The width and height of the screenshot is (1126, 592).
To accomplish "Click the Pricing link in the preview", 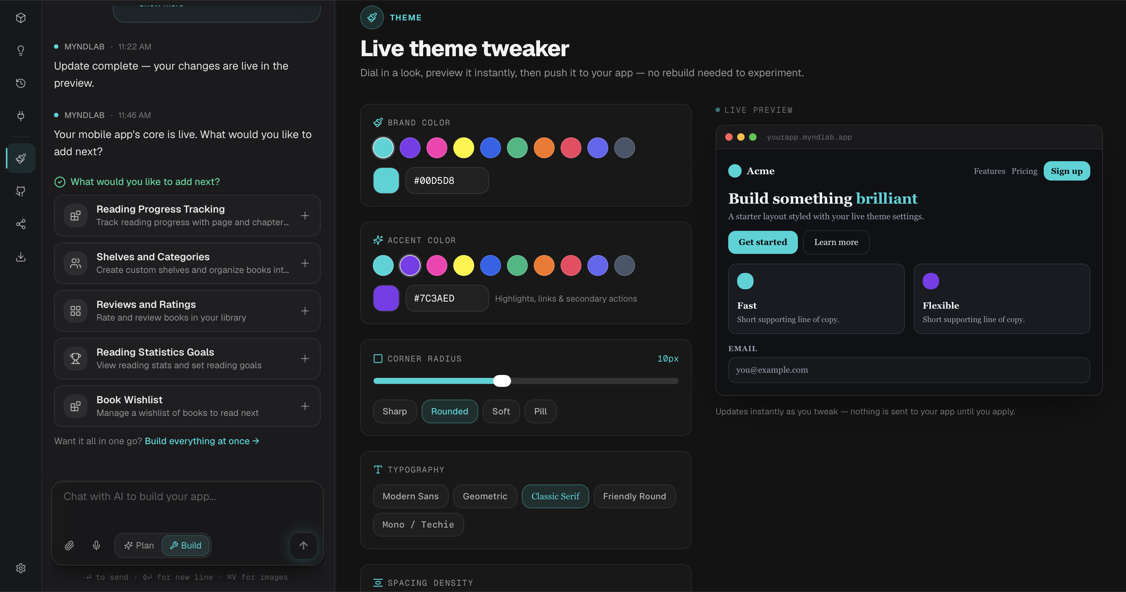I will [1024, 171].
